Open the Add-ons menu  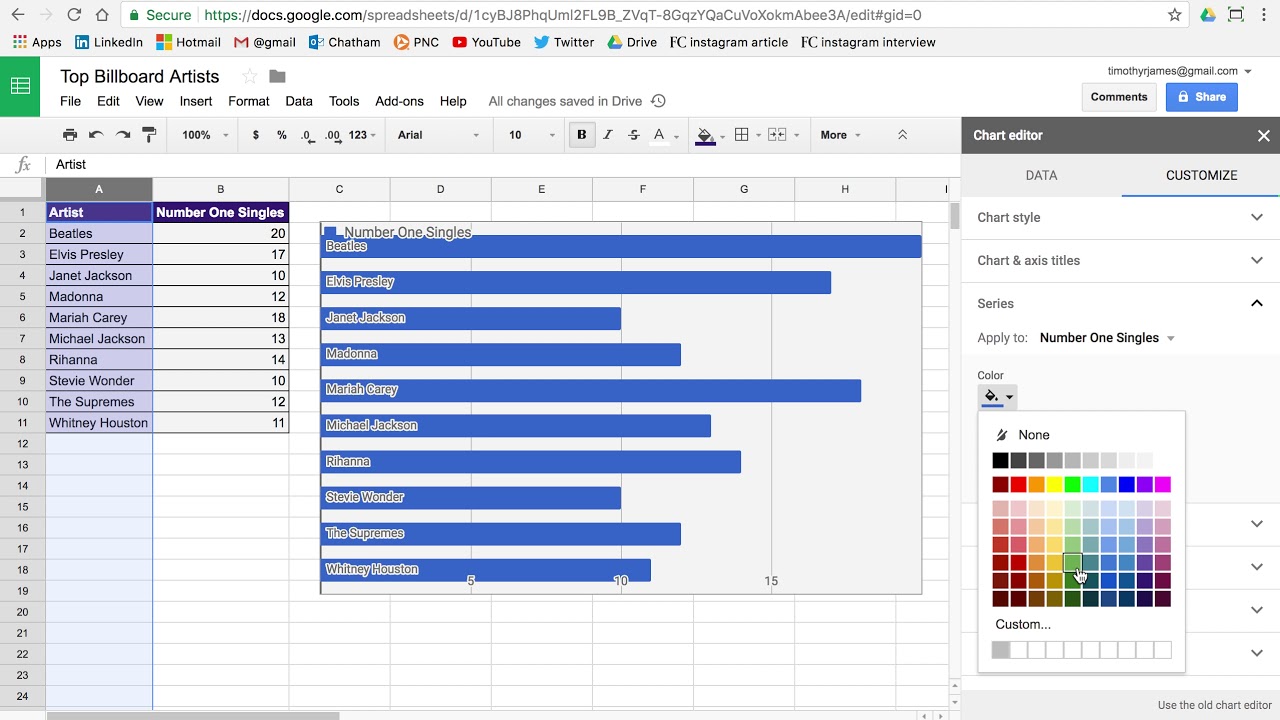[x=399, y=101]
